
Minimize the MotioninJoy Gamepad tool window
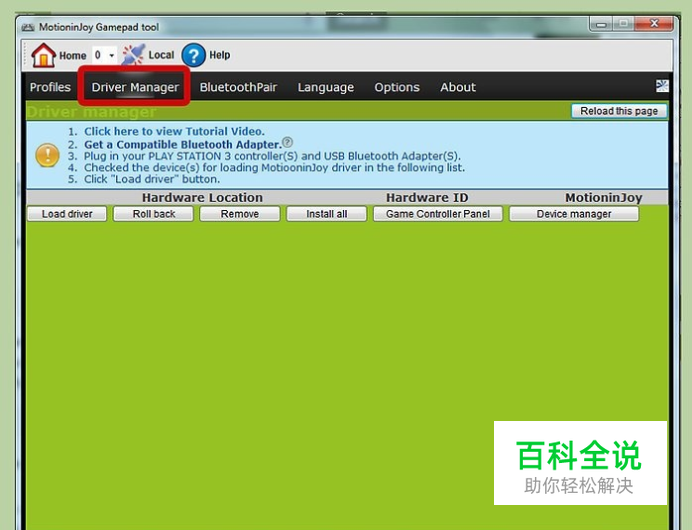coord(601,24)
